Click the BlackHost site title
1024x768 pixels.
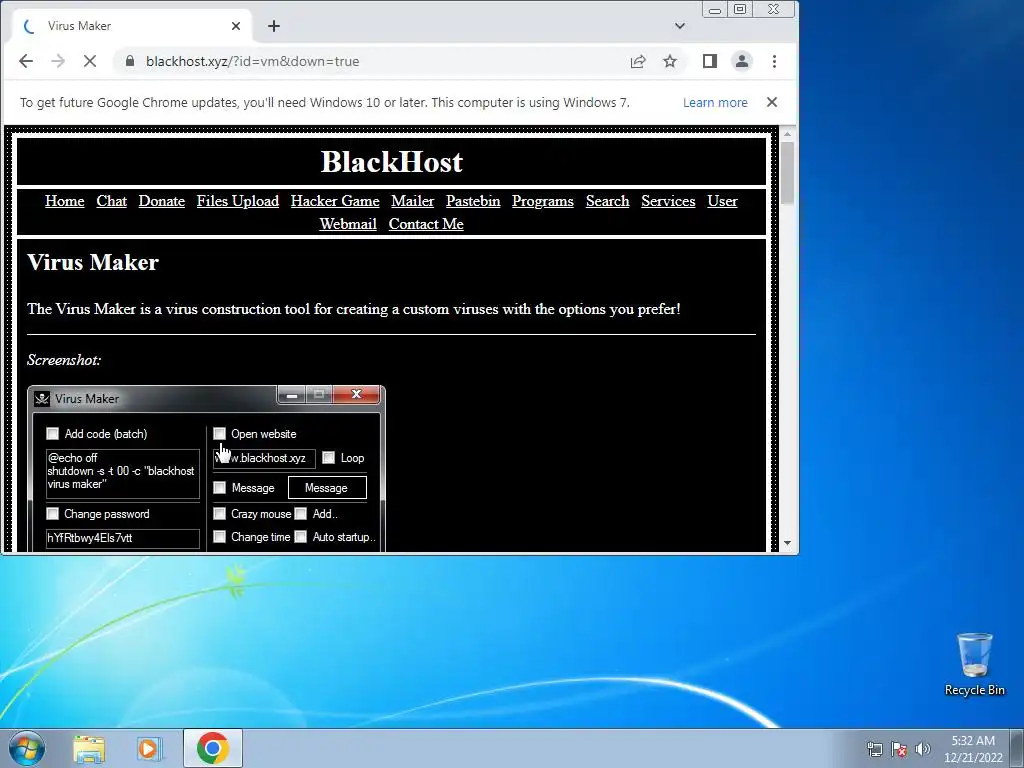[x=391, y=162]
